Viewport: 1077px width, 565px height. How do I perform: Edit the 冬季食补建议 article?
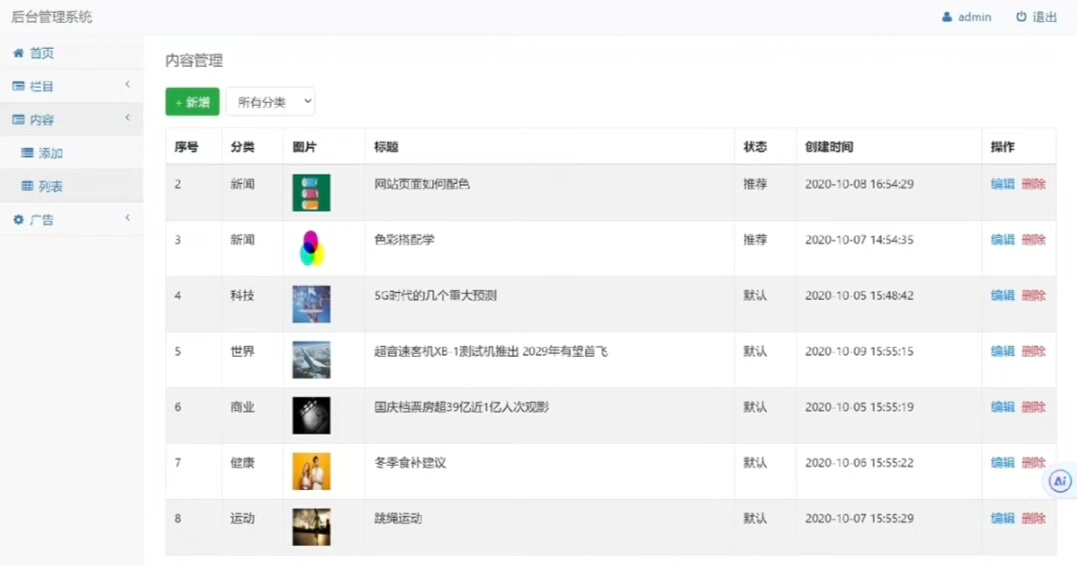point(1002,463)
